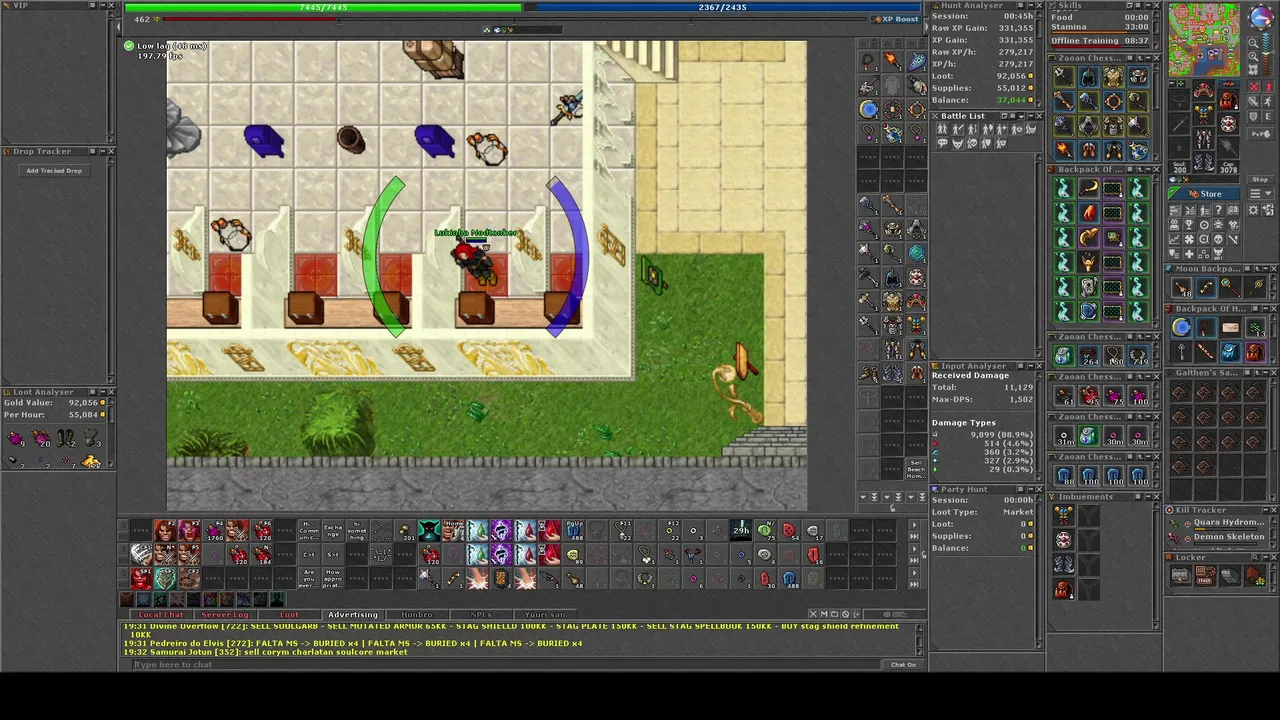Use the 1760 count hotkey item
The height and width of the screenshot is (720, 1280).
click(x=214, y=531)
